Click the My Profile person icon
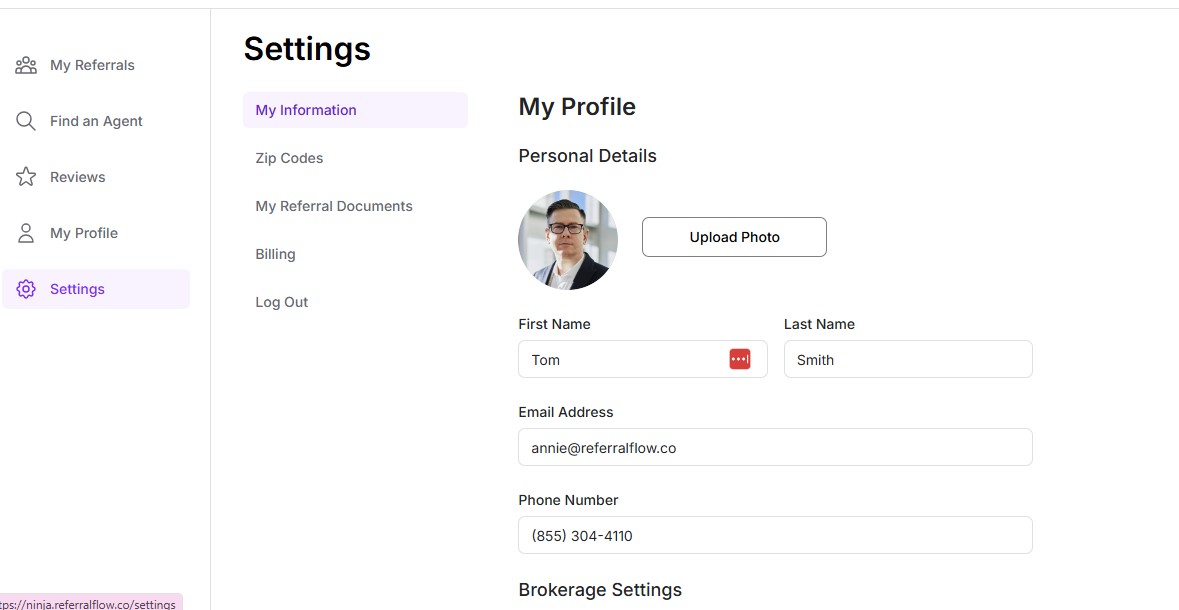This screenshot has height=610, width=1179. 26,232
